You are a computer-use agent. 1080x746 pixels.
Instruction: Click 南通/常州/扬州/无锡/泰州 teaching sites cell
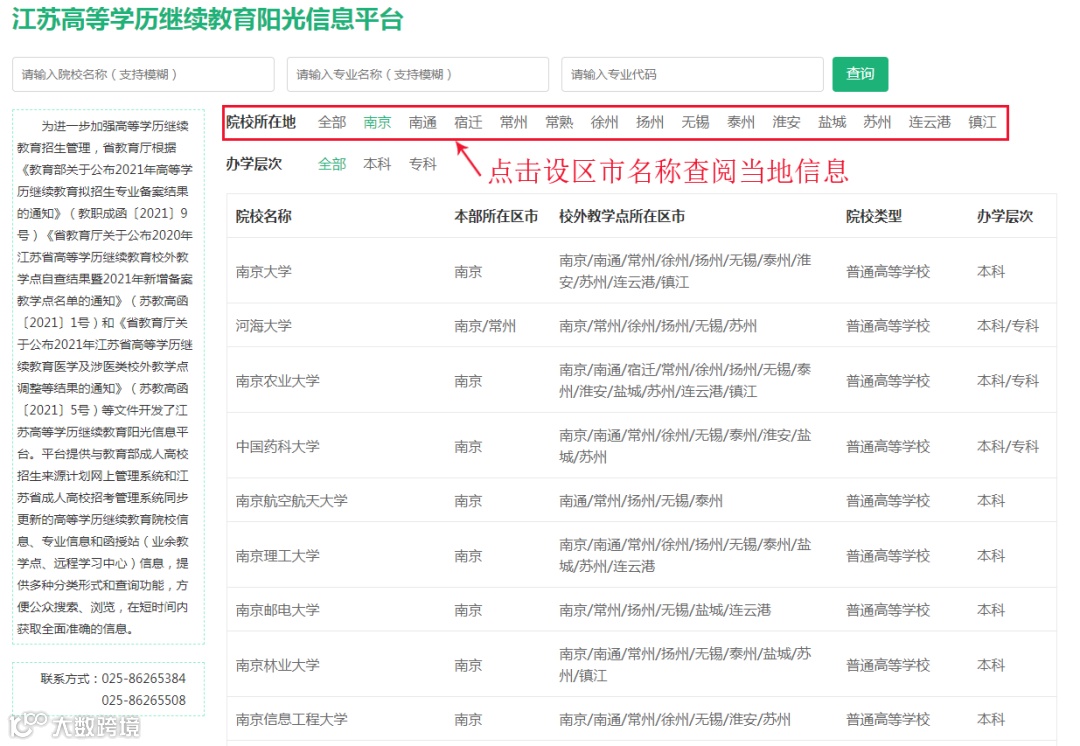[641, 501]
